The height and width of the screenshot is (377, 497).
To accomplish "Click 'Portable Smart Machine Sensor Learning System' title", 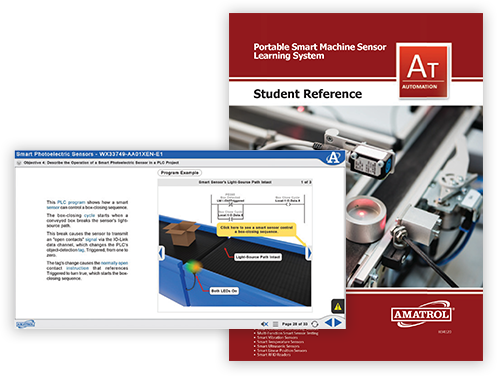I will coord(319,51).
